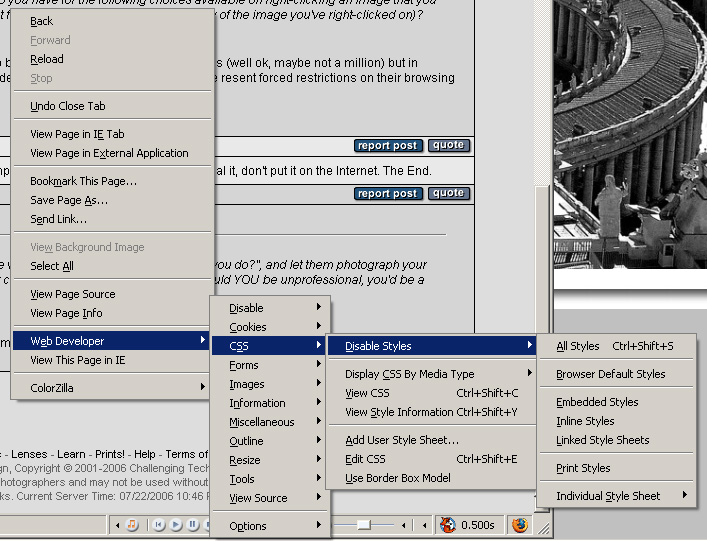Toggle Embedded Styles
Image resolution: width=707 pixels, height=541 pixels.
616,402
